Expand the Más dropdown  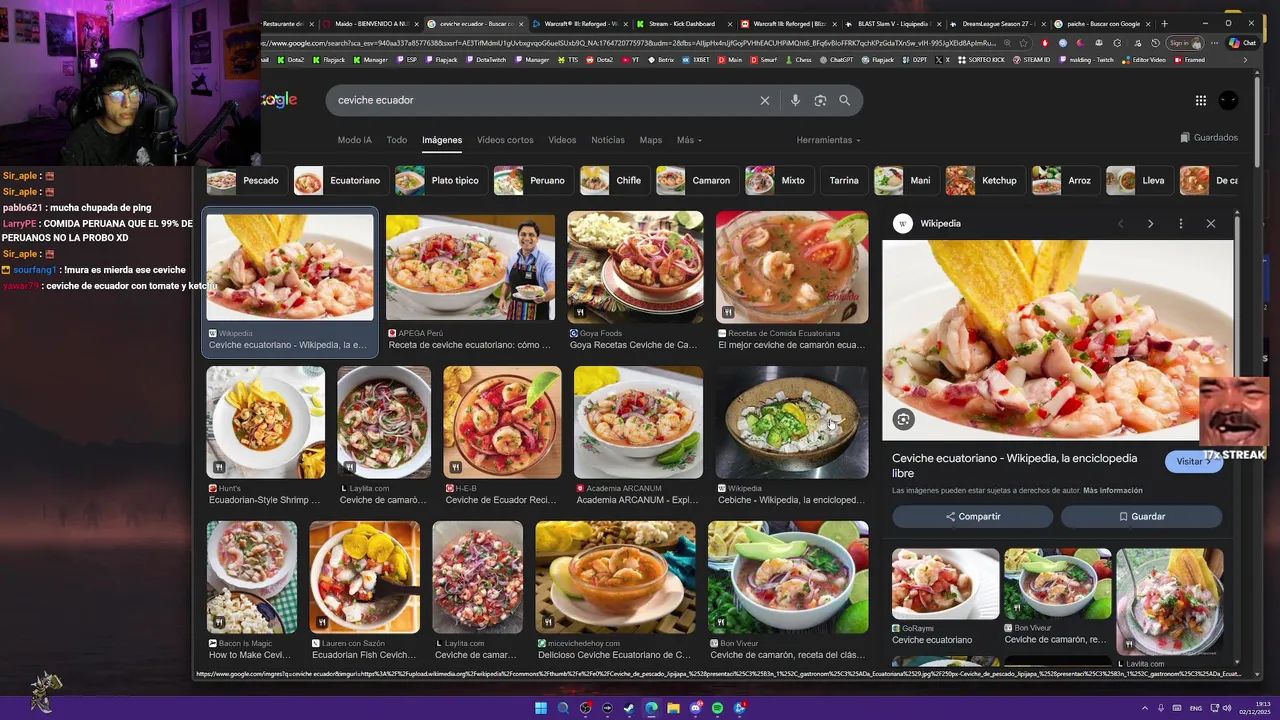[689, 140]
